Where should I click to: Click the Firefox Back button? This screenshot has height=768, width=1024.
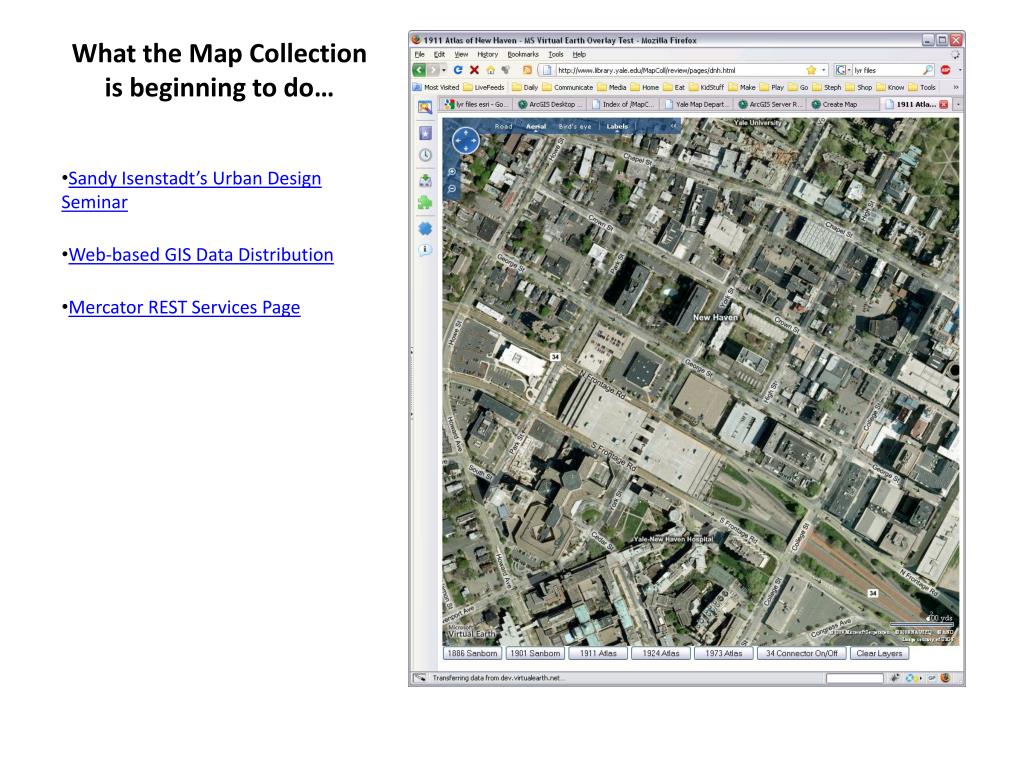coord(419,70)
